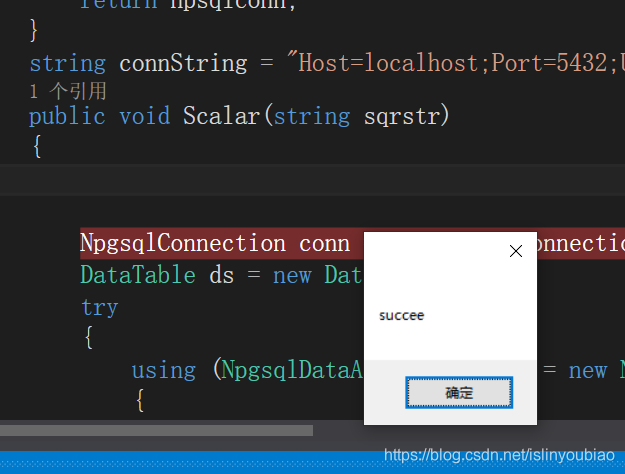Click the '1 个引用' reference link

click(68, 91)
